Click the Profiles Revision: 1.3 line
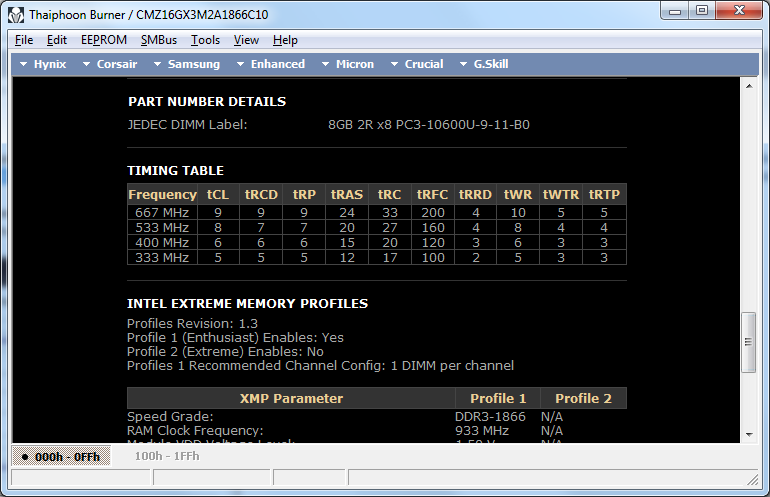 [x=192, y=324]
